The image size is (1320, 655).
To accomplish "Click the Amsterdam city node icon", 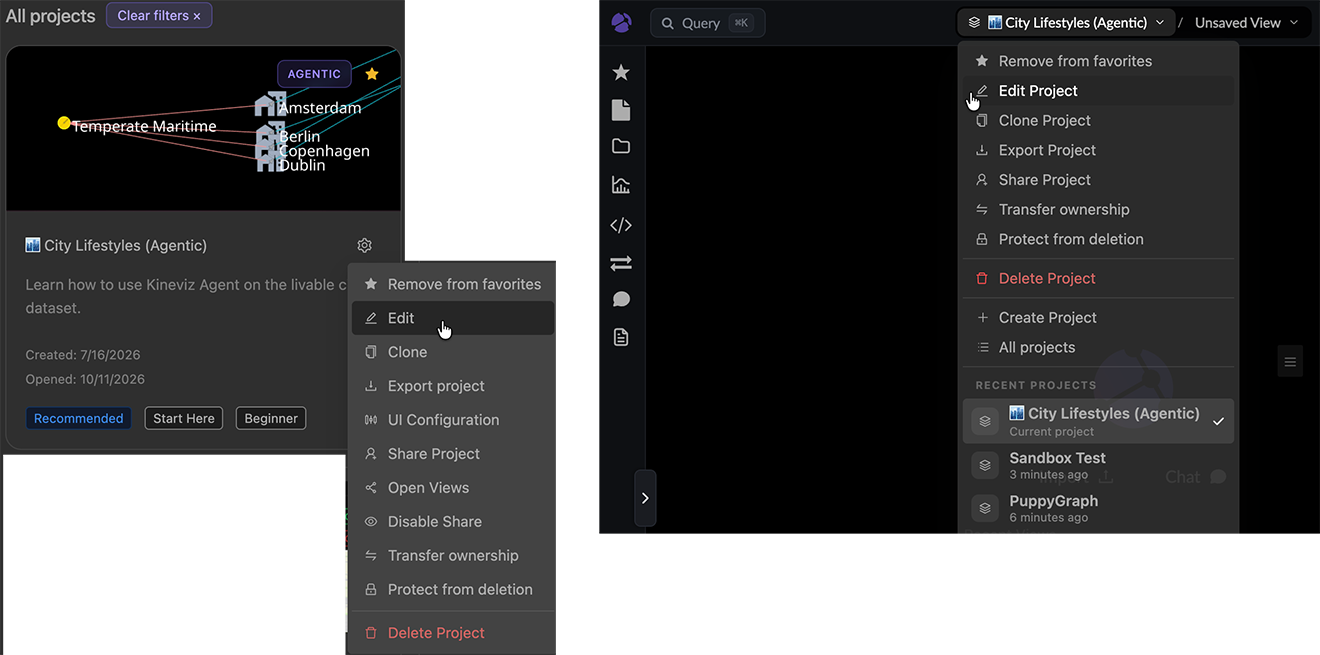I will pos(270,105).
